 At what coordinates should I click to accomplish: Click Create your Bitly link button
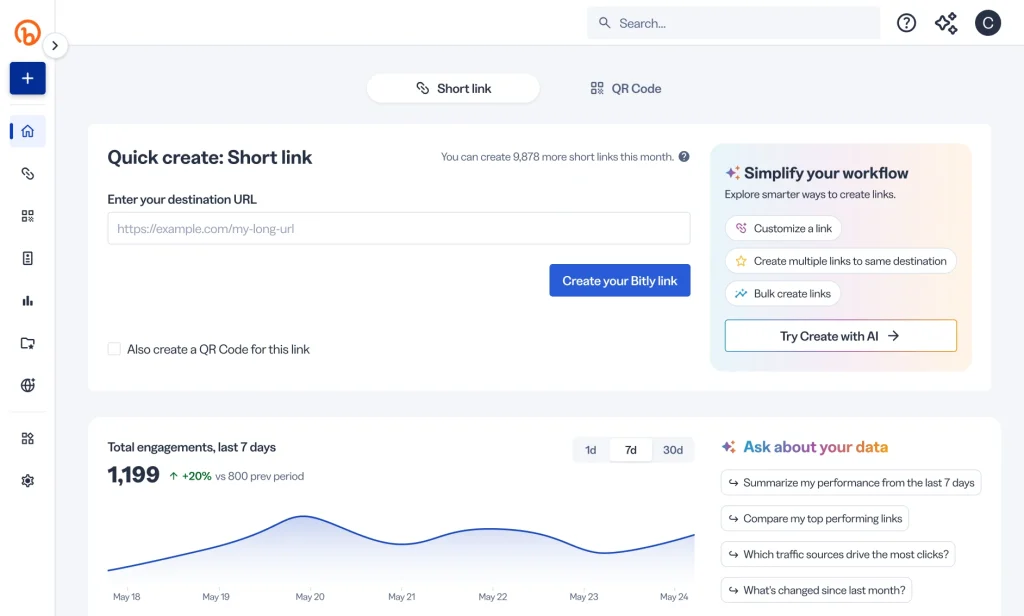point(620,280)
